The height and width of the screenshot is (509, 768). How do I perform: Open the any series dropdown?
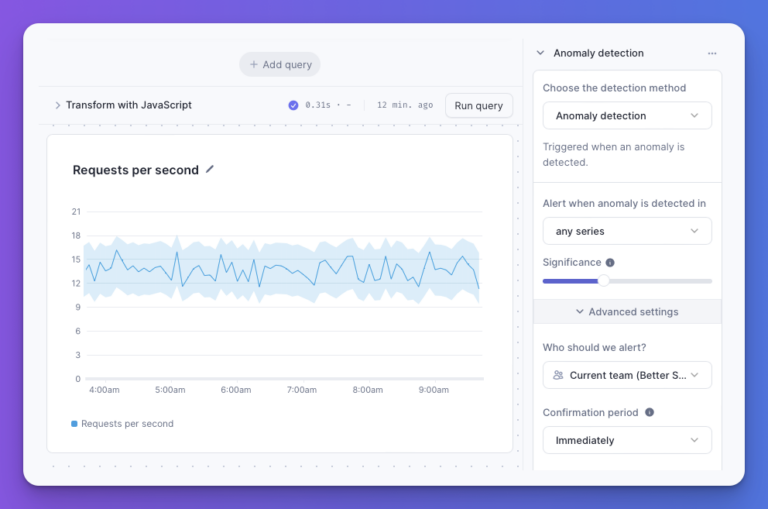pyautogui.click(x=627, y=231)
